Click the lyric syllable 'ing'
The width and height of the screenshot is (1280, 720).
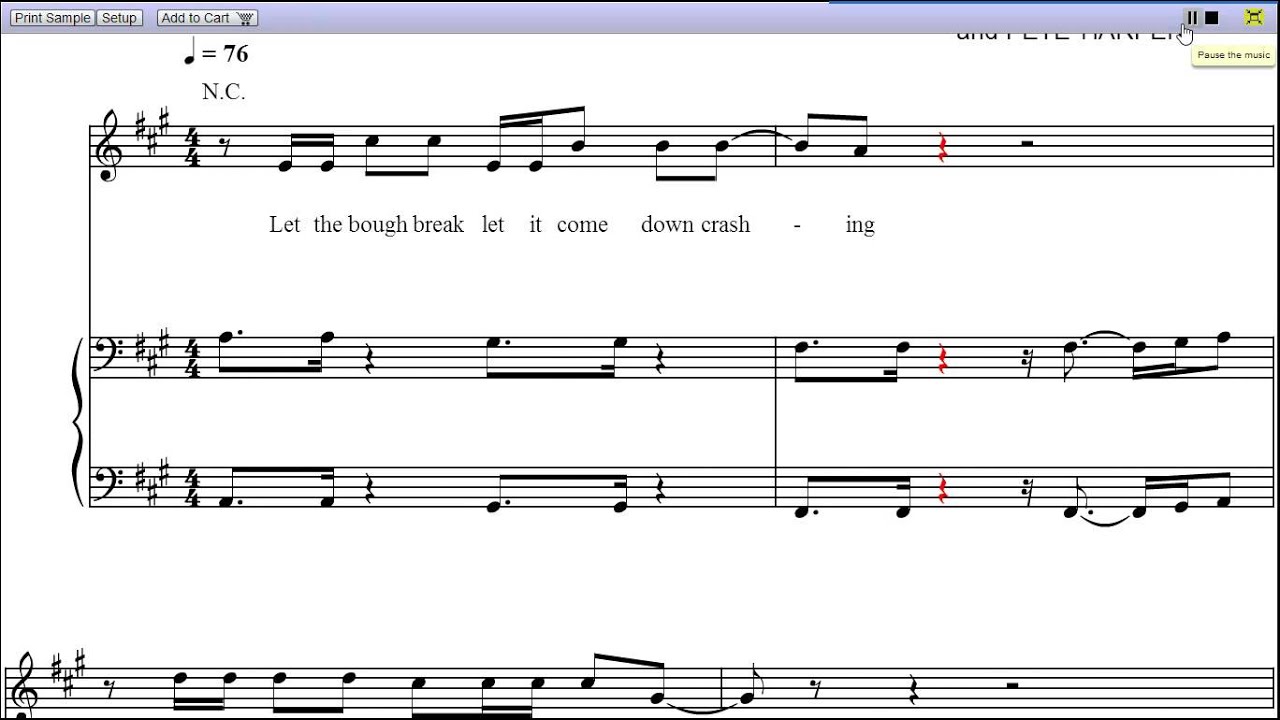point(860,226)
